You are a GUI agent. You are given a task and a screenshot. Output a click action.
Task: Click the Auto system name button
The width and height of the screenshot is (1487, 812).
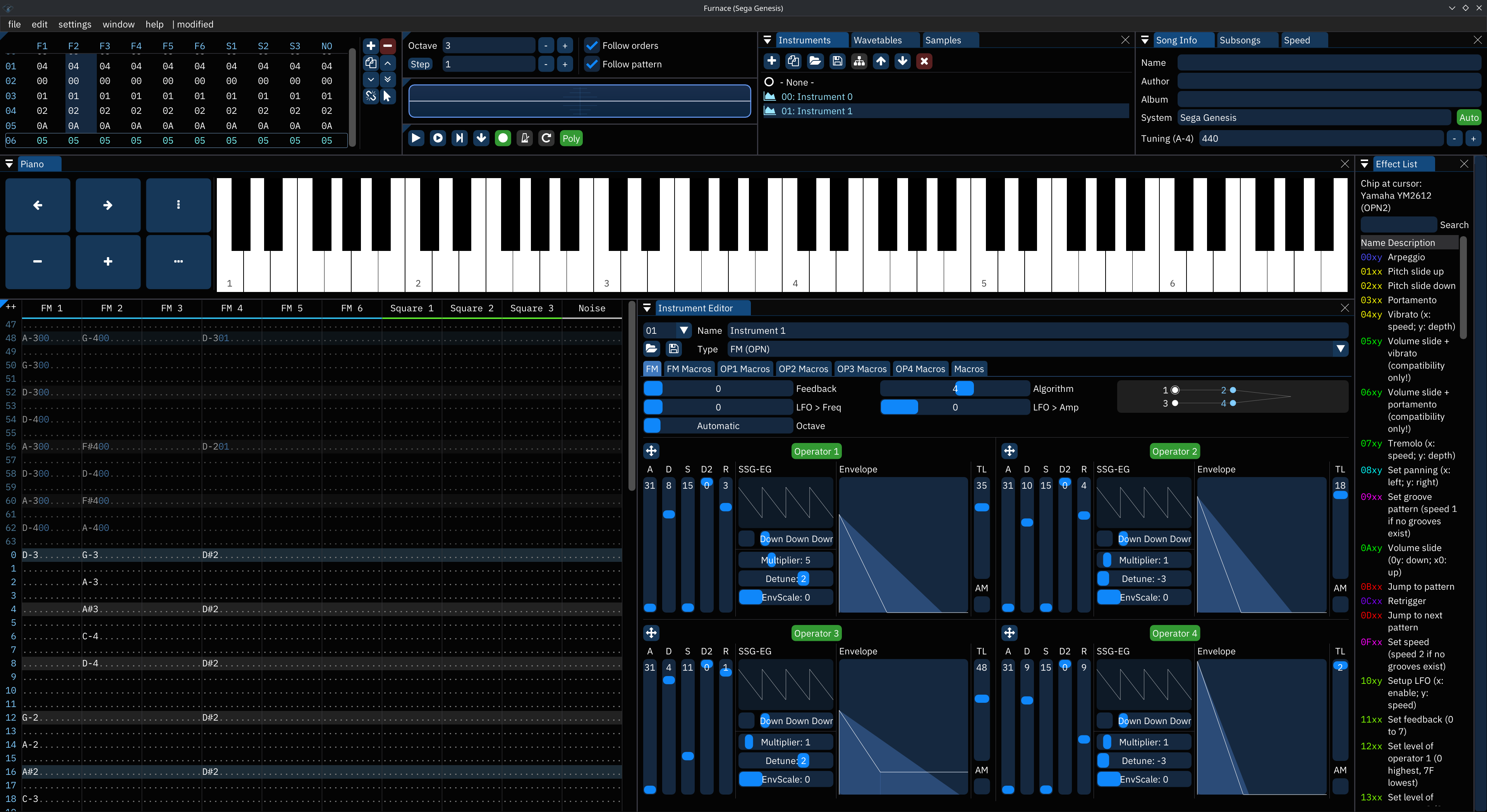pyautogui.click(x=1468, y=117)
